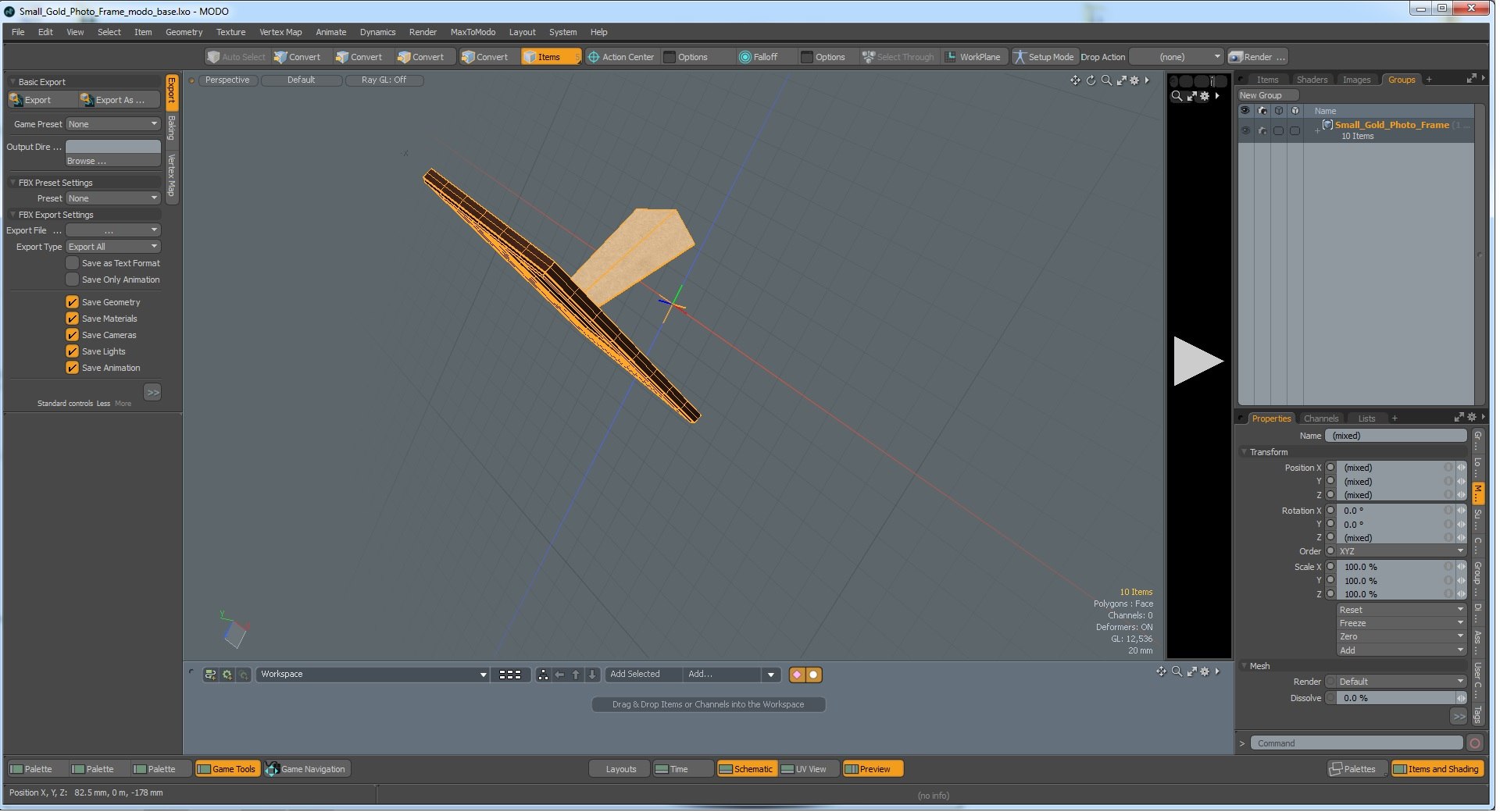Screen dimensions: 1500x812
Task: Switch to the Shaders tab
Action: [1312, 80]
